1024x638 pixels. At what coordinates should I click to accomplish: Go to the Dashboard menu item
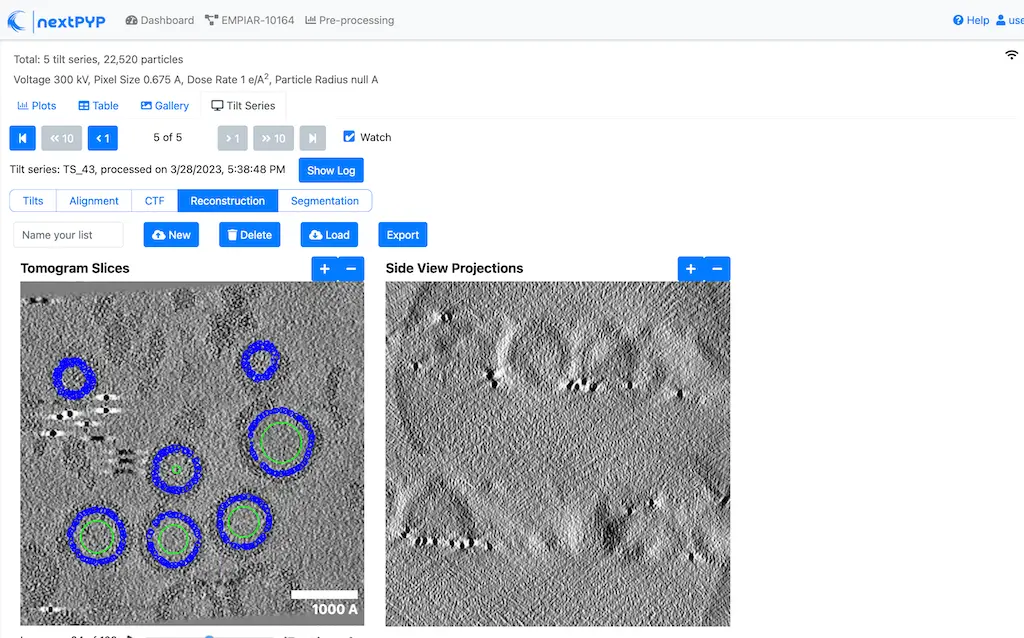click(159, 19)
